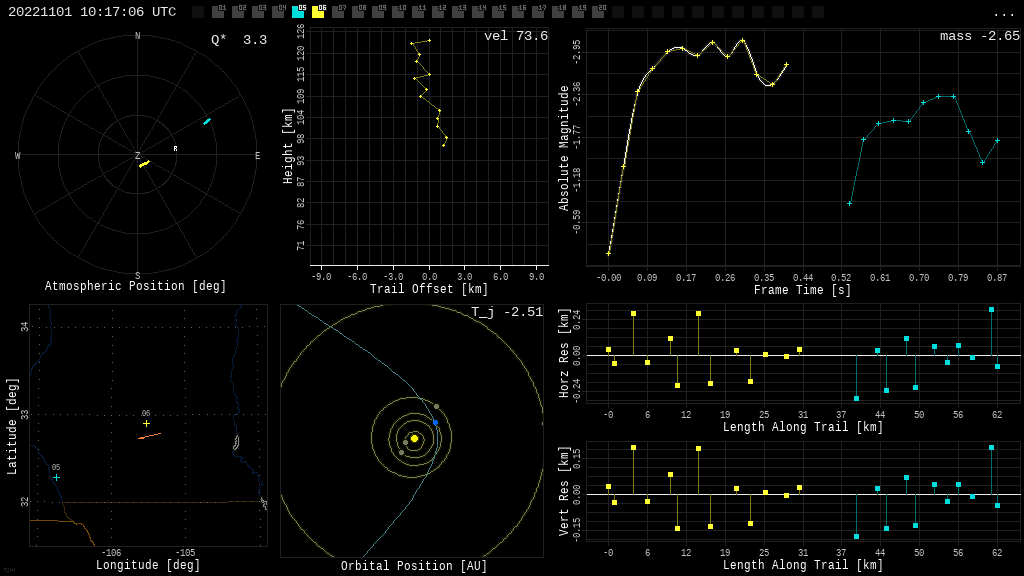
Task: Open the three-dot overflow menu
Action: coord(1003,13)
